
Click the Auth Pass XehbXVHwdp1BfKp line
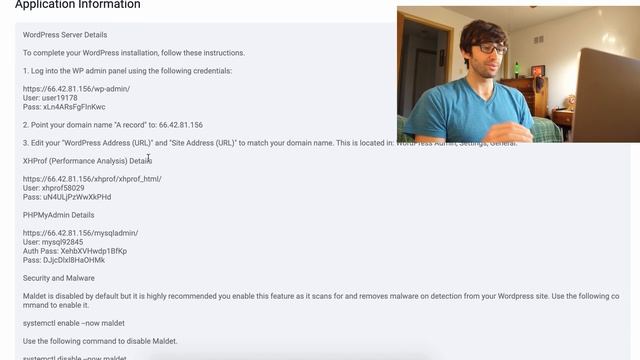[x=75, y=251]
